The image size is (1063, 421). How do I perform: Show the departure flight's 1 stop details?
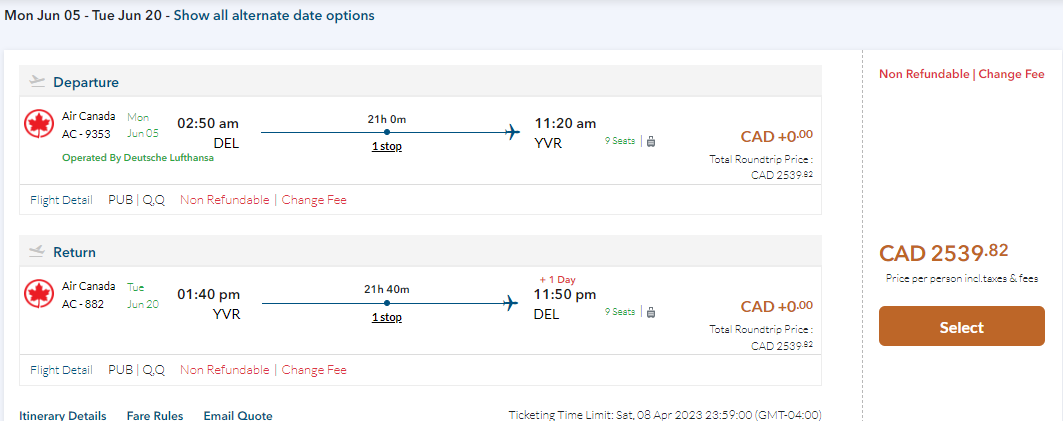coord(386,147)
